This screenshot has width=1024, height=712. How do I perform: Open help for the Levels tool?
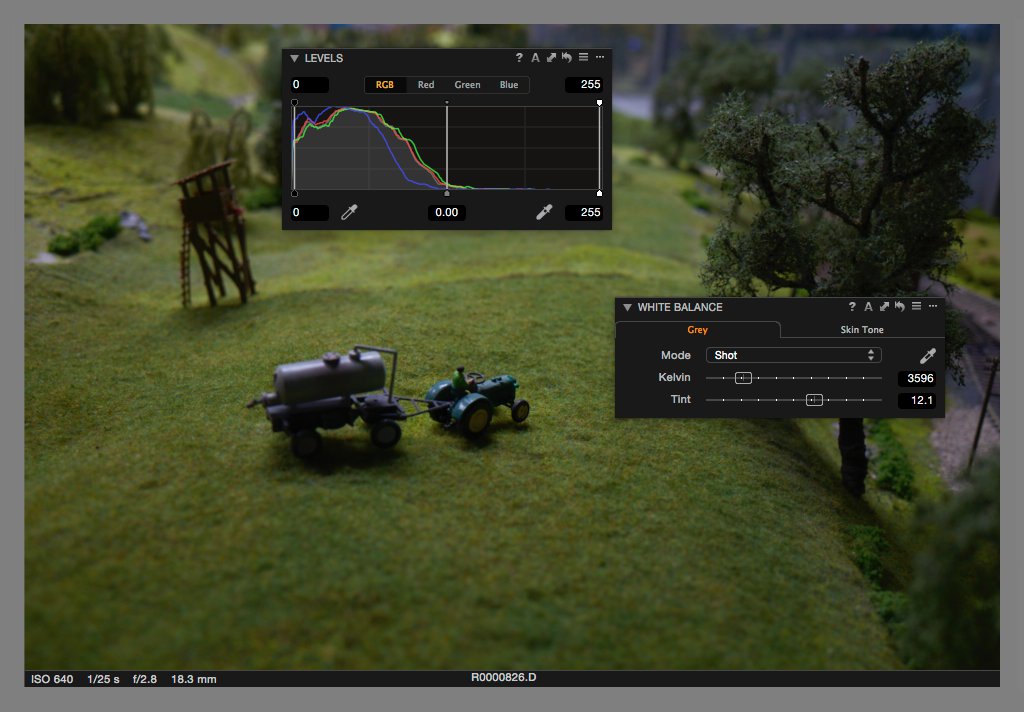[x=519, y=57]
